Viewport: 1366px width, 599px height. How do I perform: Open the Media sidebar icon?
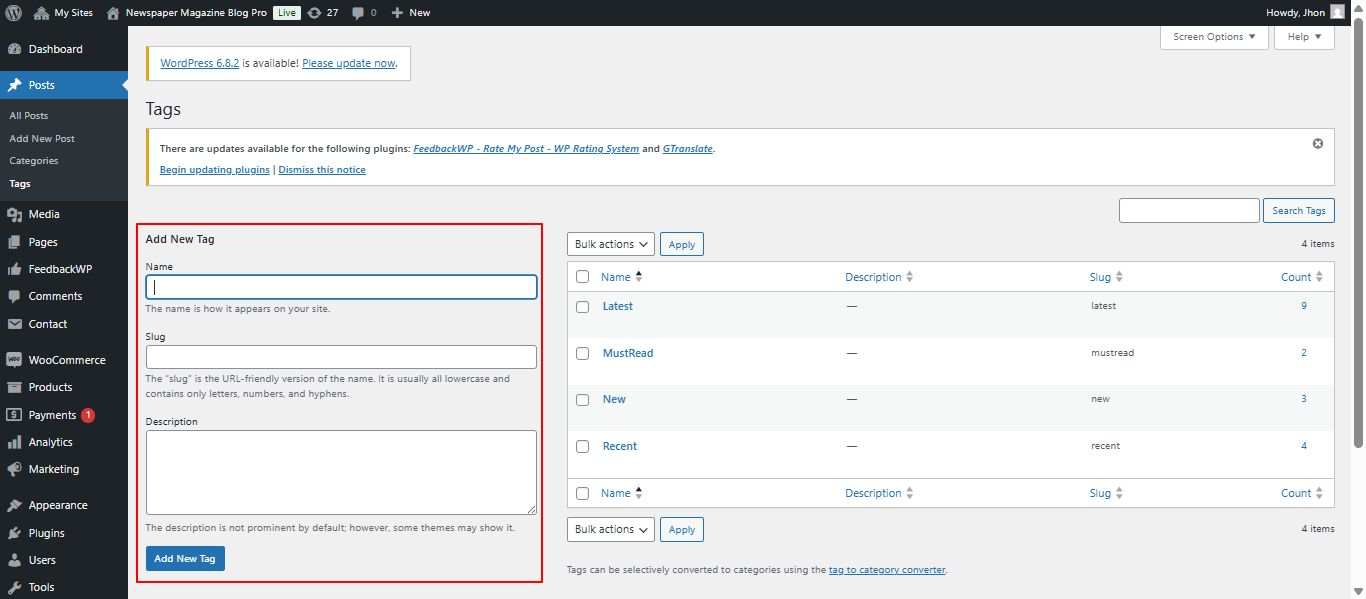click(x=15, y=214)
